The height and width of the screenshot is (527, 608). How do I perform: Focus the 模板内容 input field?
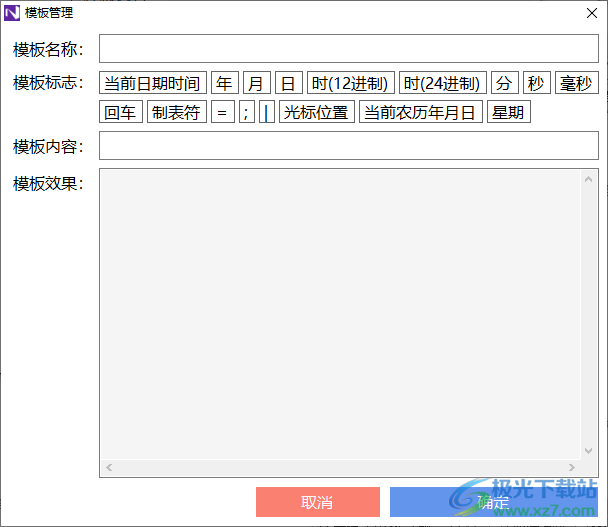click(349, 145)
